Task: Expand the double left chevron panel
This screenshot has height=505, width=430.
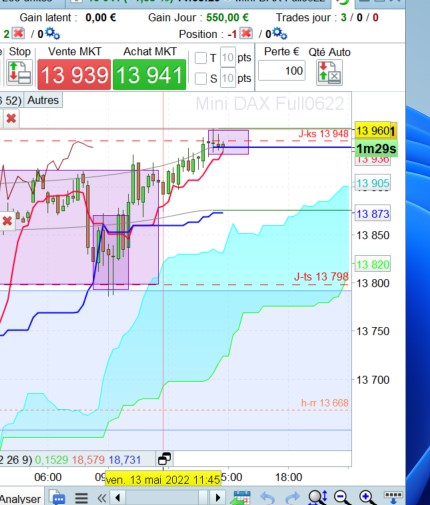Action: (x=101, y=498)
